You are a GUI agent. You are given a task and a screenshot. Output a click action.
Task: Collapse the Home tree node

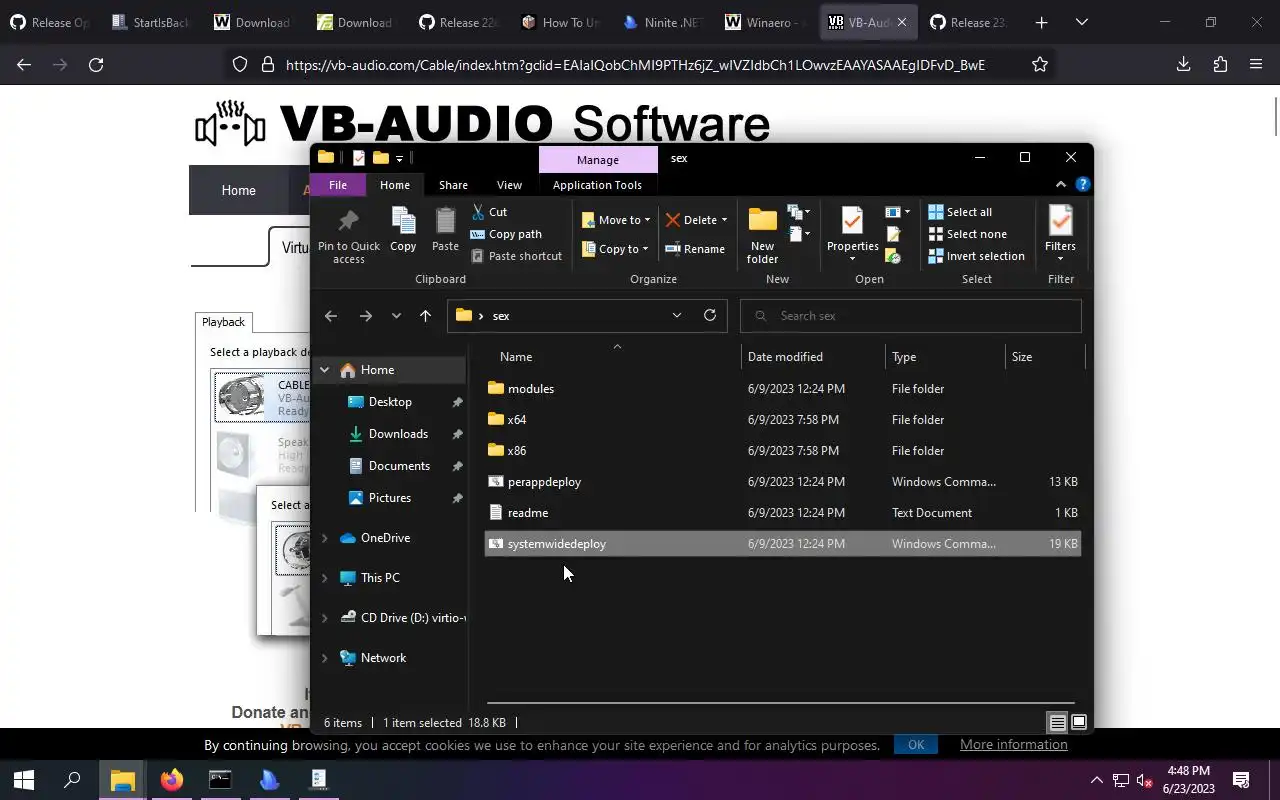coord(324,370)
